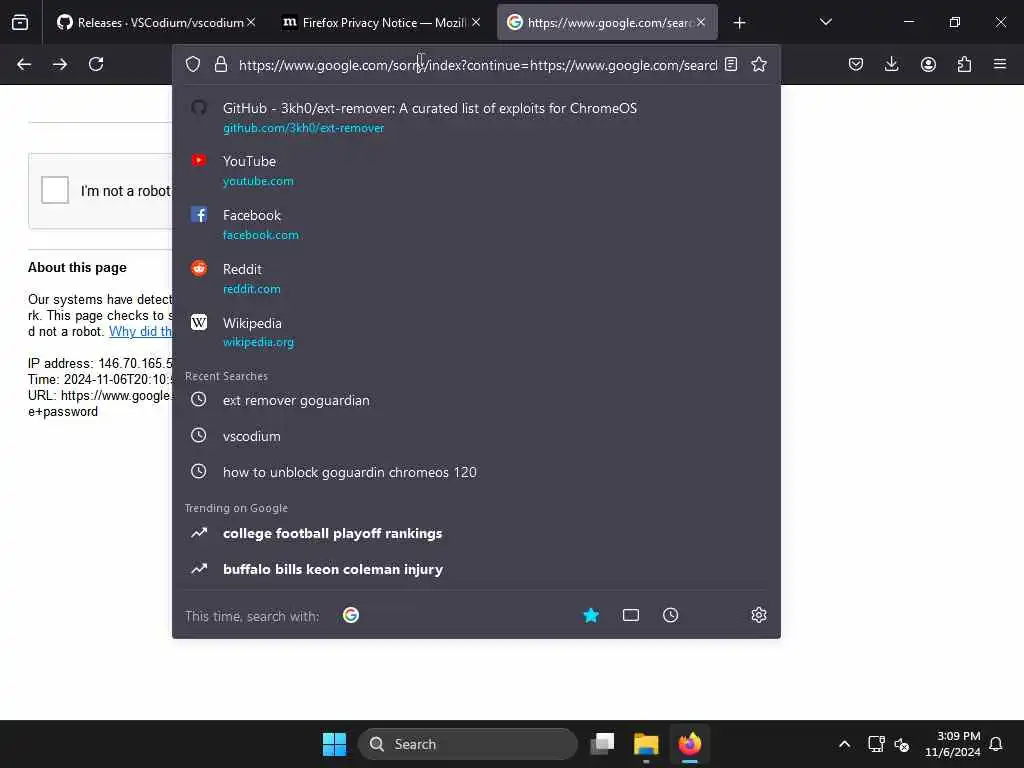Image resolution: width=1024 pixels, height=768 pixels.
Task: Click the Firefox taskbar icon
Action: 690,744
